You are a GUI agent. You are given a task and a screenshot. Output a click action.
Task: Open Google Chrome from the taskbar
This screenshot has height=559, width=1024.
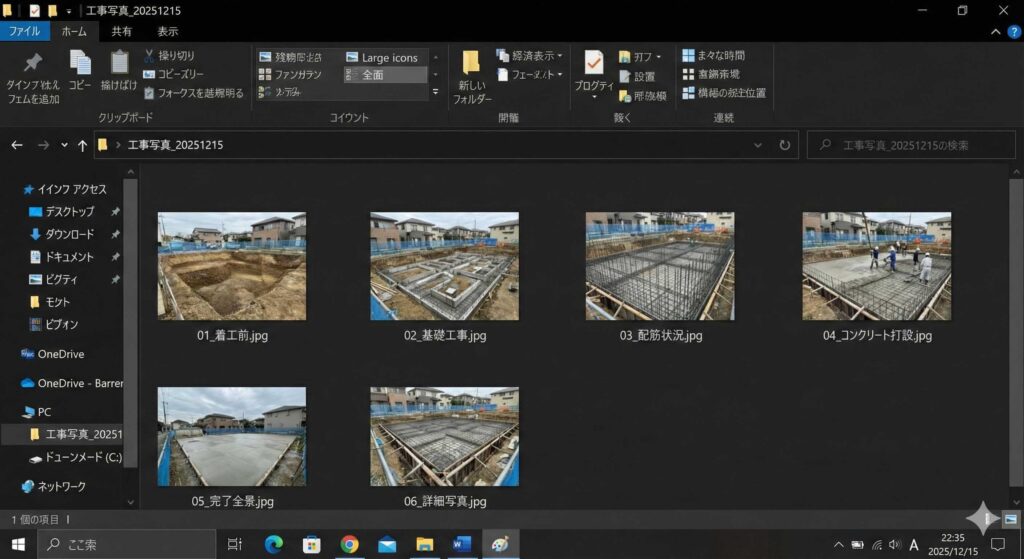(x=349, y=544)
